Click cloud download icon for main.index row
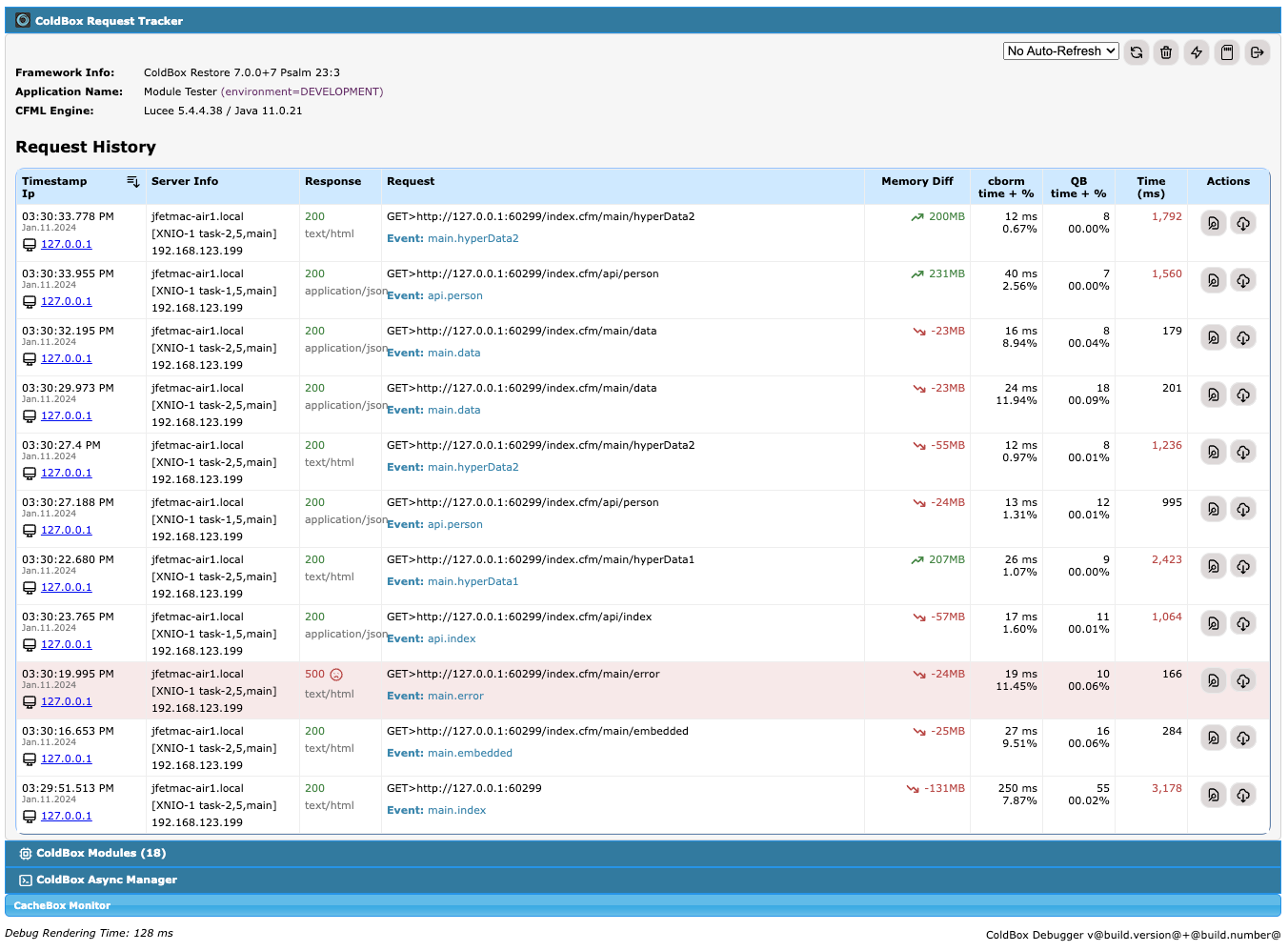The image size is (1288, 951). click(1243, 796)
